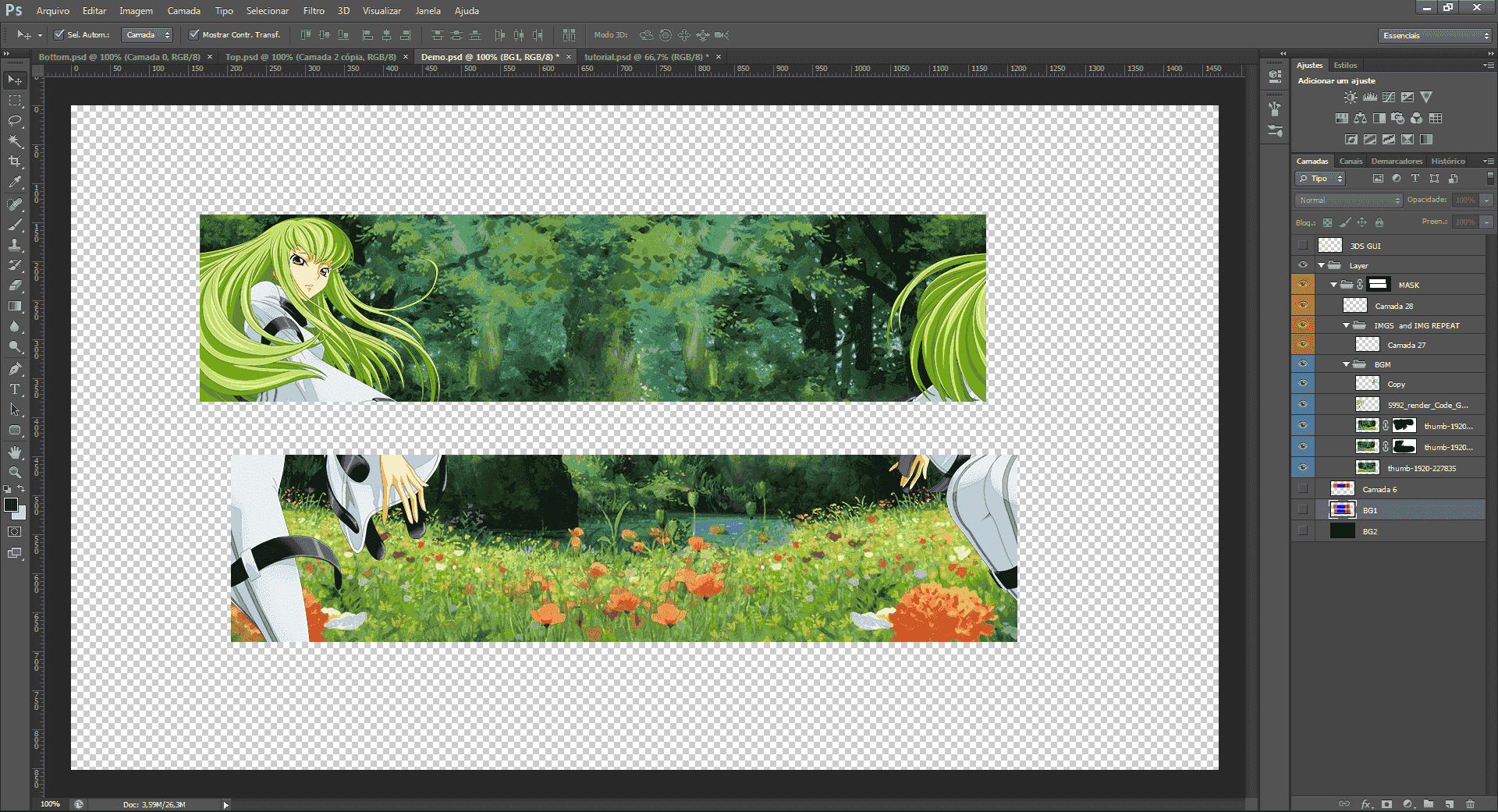
Task: Collapse the MASK group
Action: pos(1334,285)
